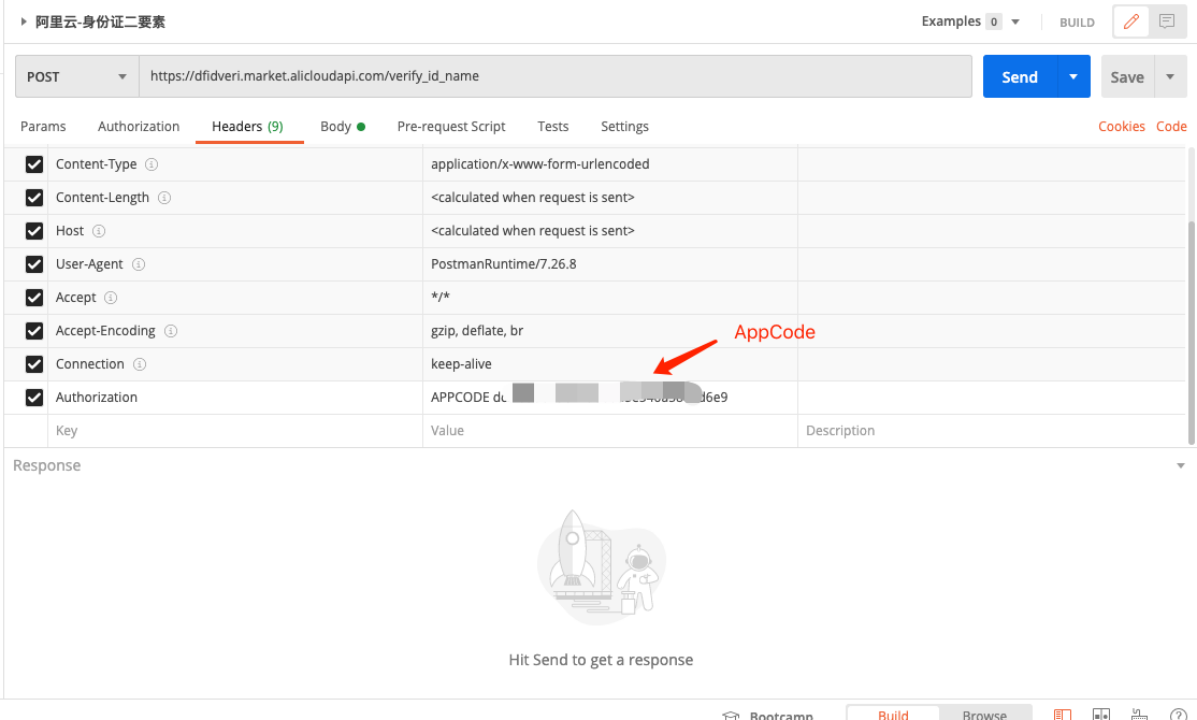This screenshot has height=720, width=1197.
Task: Click the PostmanRuntime/7.26.8 value
Action: (503, 264)
